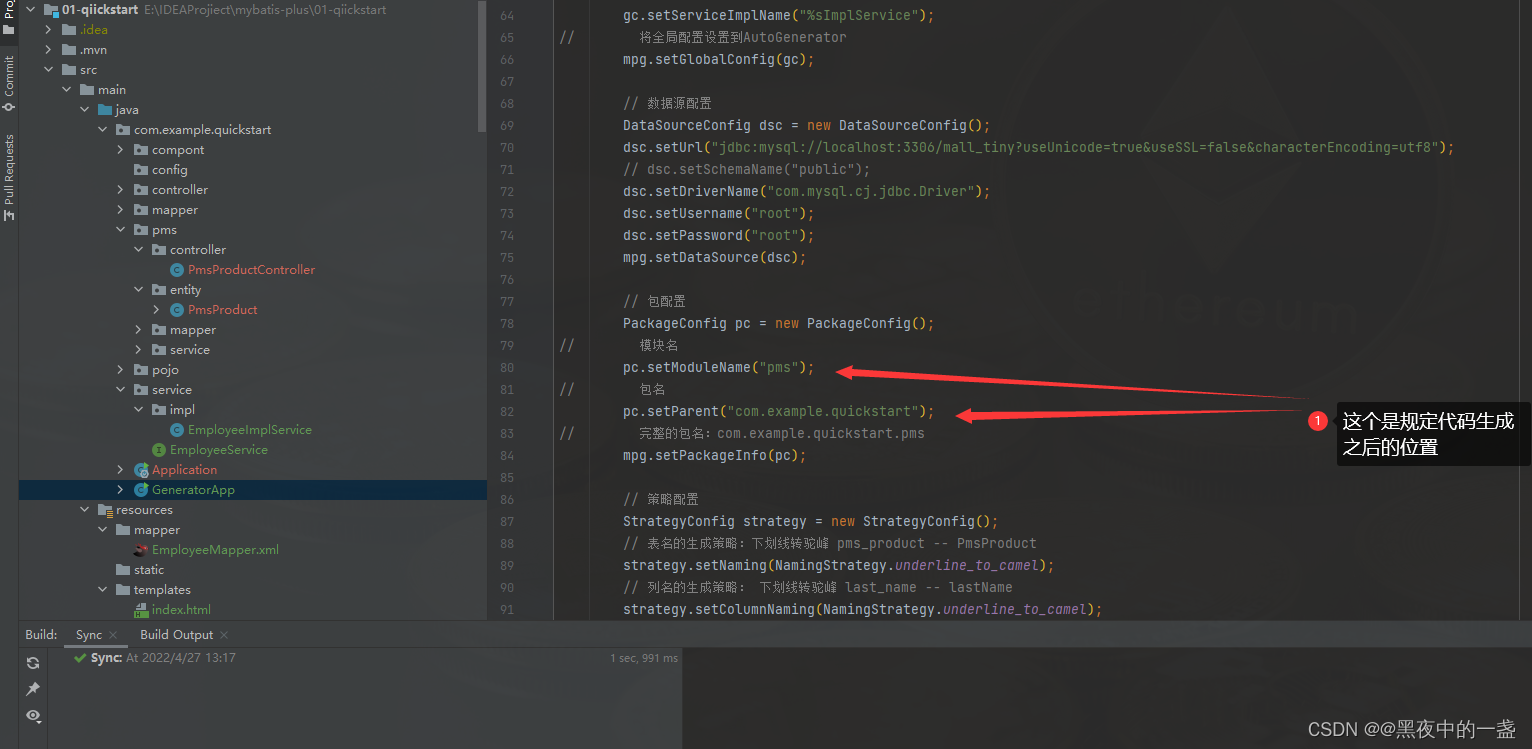Collapse the impl package
The height and width of the screenshot is (749, 1532).
[x=138, y=409]
